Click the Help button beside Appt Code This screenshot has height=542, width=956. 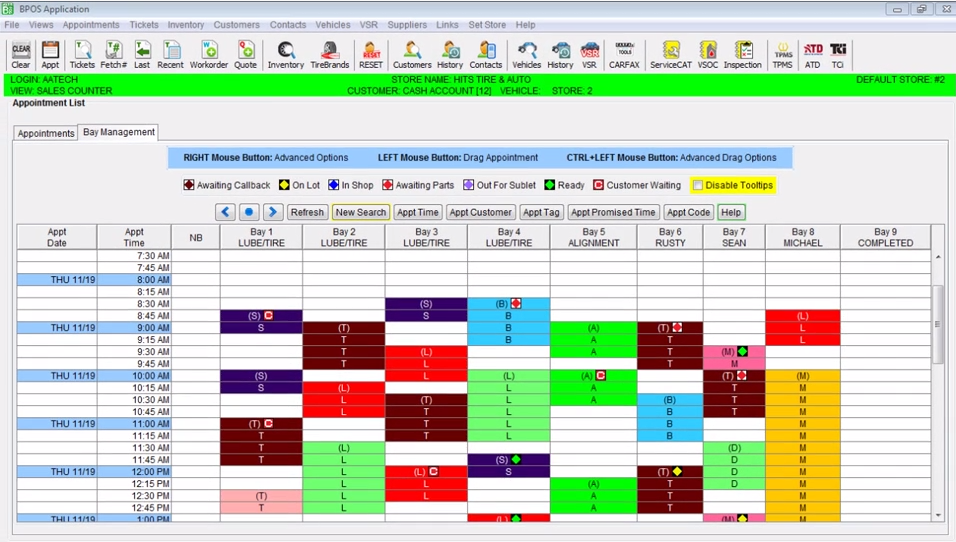click(x=731, y=212)
